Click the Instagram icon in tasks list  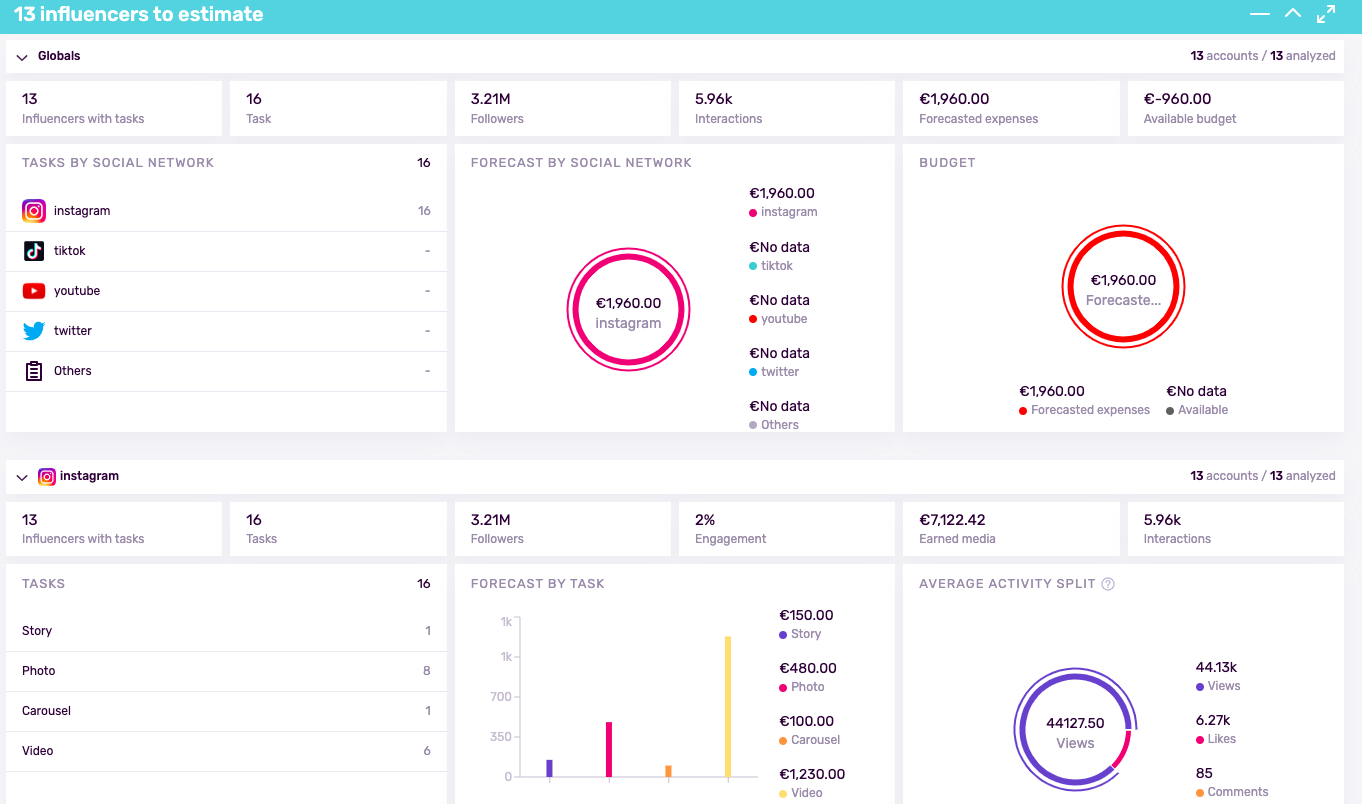(x=34, y=211)
